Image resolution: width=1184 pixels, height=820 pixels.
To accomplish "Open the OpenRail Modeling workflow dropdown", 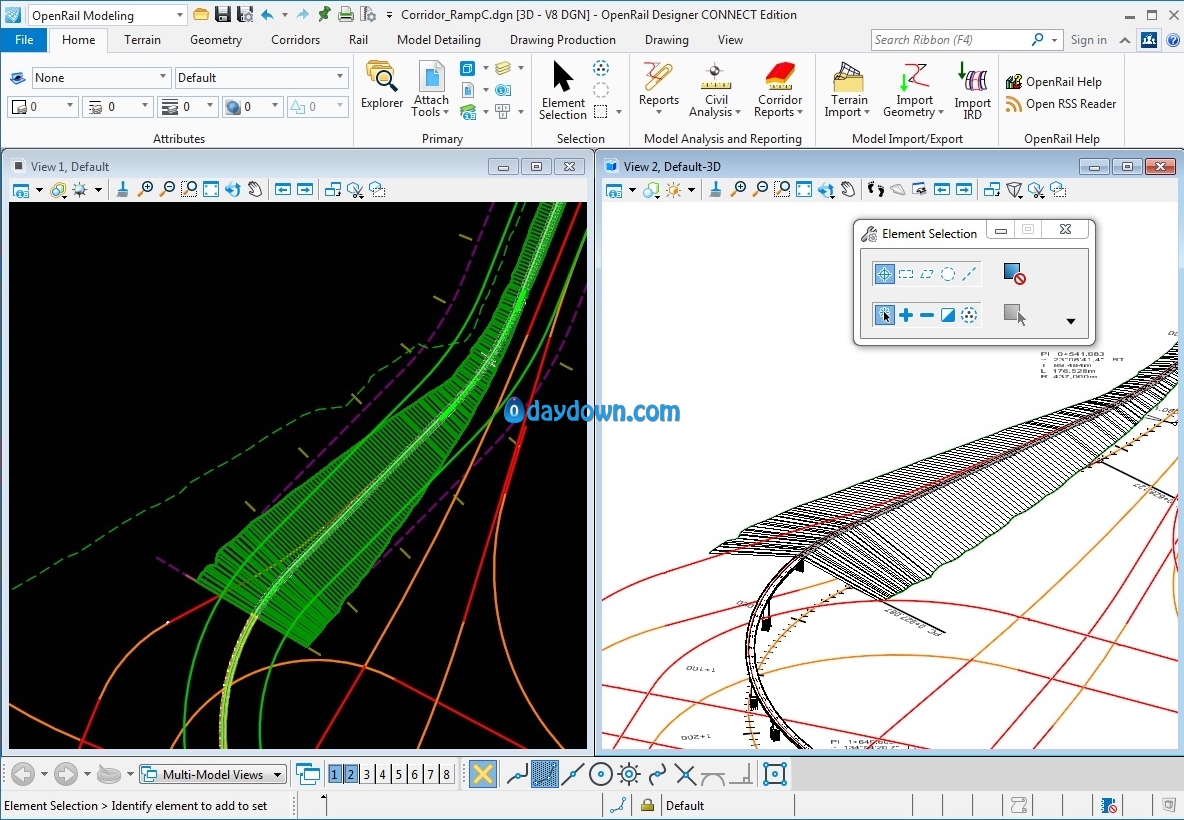I will (x=106, y=15).
